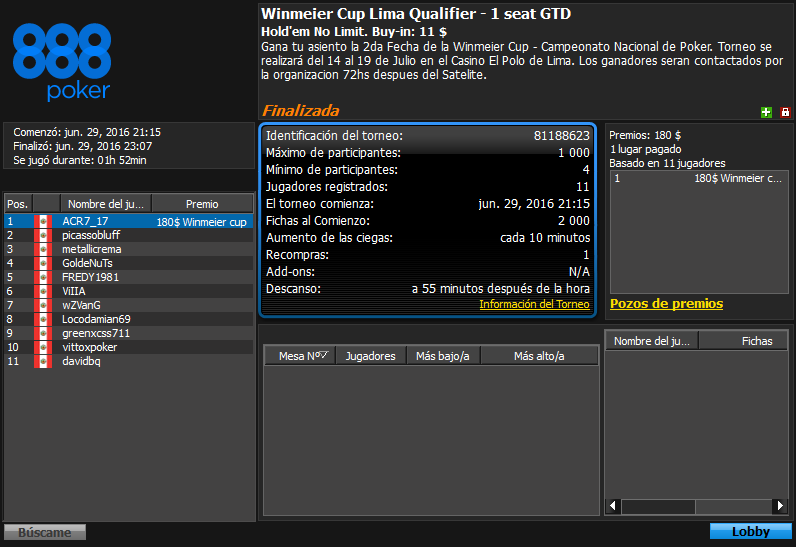Screen dimensions: 796x547
Task: Sort tables by Mesa Nº column
Action: tap(300, 356)
